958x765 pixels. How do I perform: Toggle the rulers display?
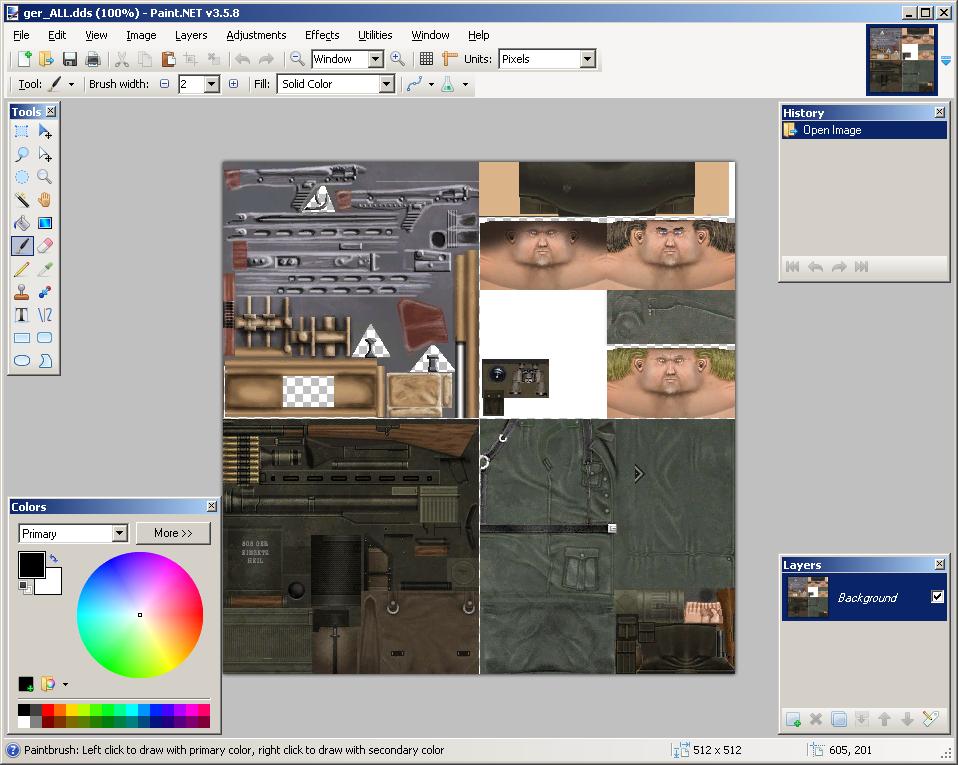450,59
